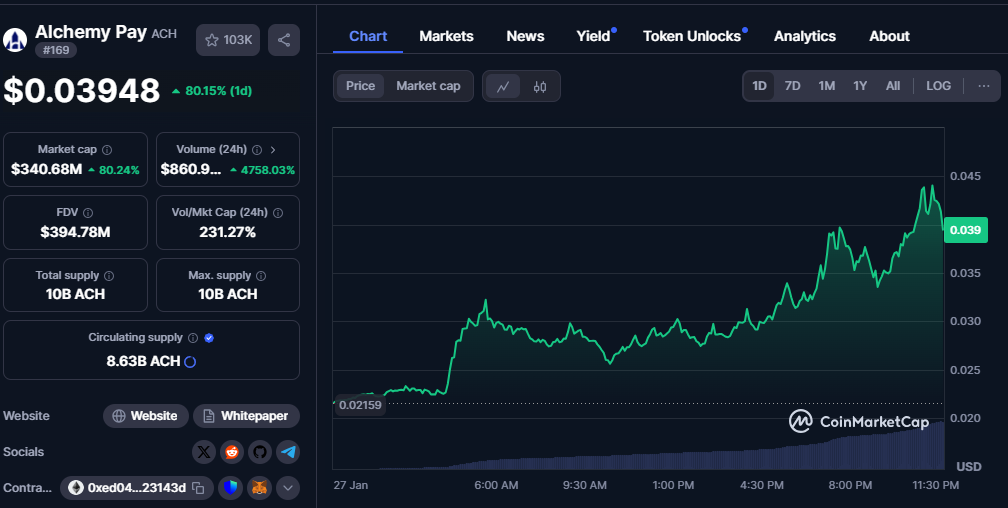The width and height of the screenshot is (1008, 508).
Task: Switch to the About tab
Action: click(889, 37)
